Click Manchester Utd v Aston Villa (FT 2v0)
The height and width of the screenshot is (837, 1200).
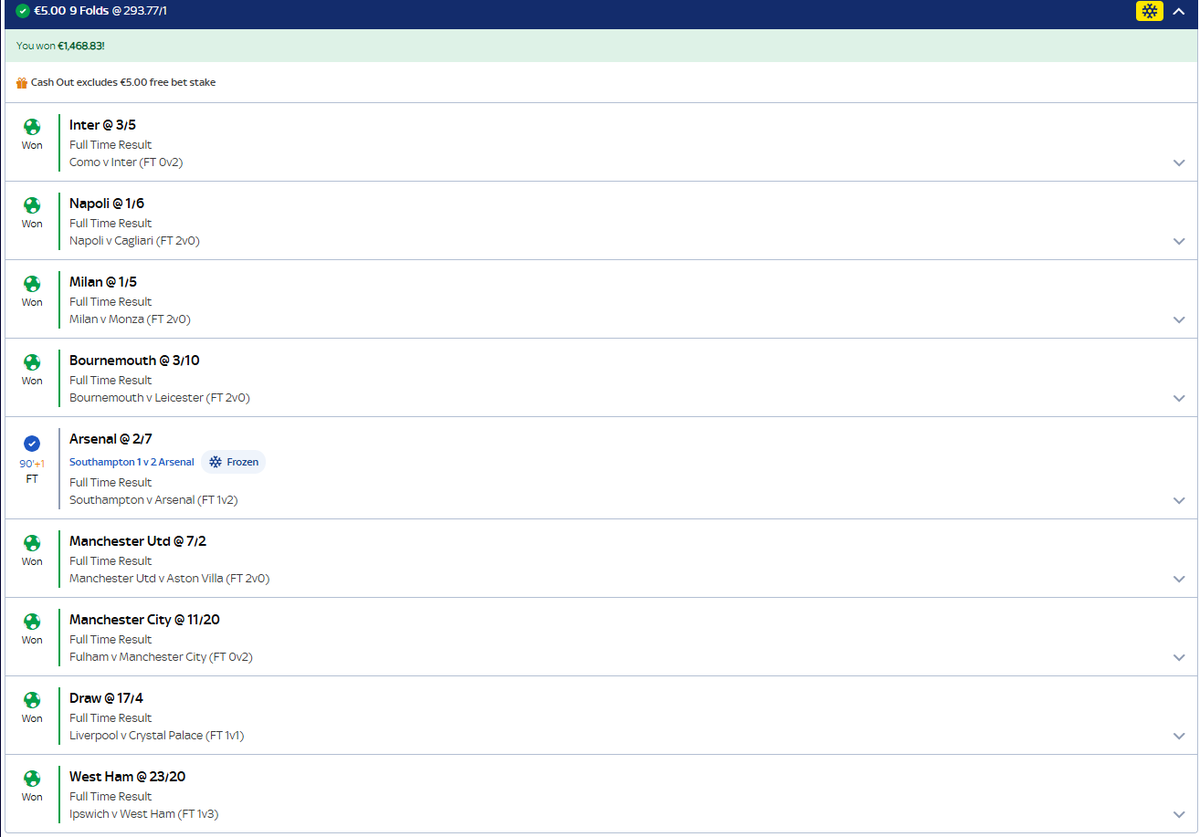tap(169, 578)
